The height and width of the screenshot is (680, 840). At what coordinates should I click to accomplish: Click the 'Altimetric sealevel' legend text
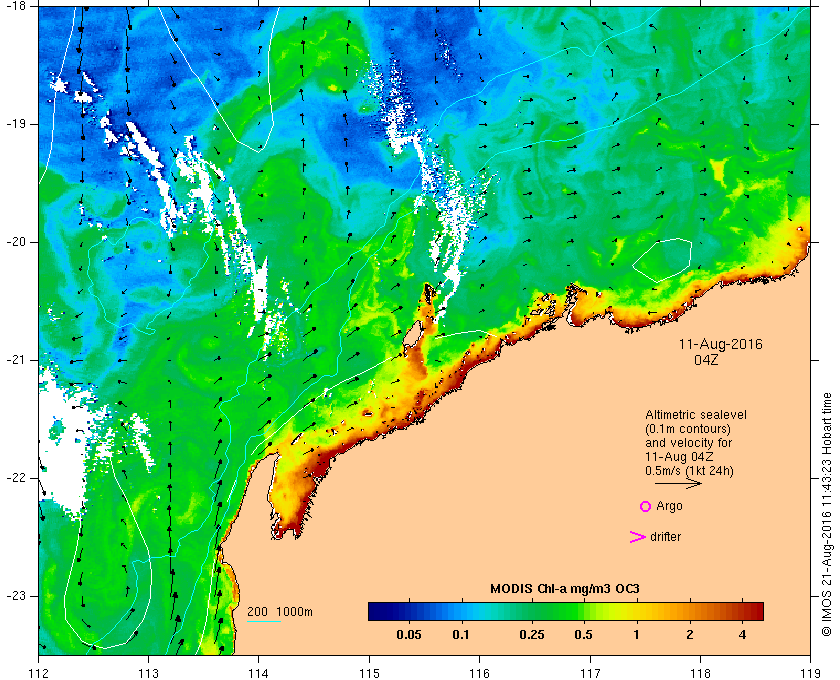(696, 415)
